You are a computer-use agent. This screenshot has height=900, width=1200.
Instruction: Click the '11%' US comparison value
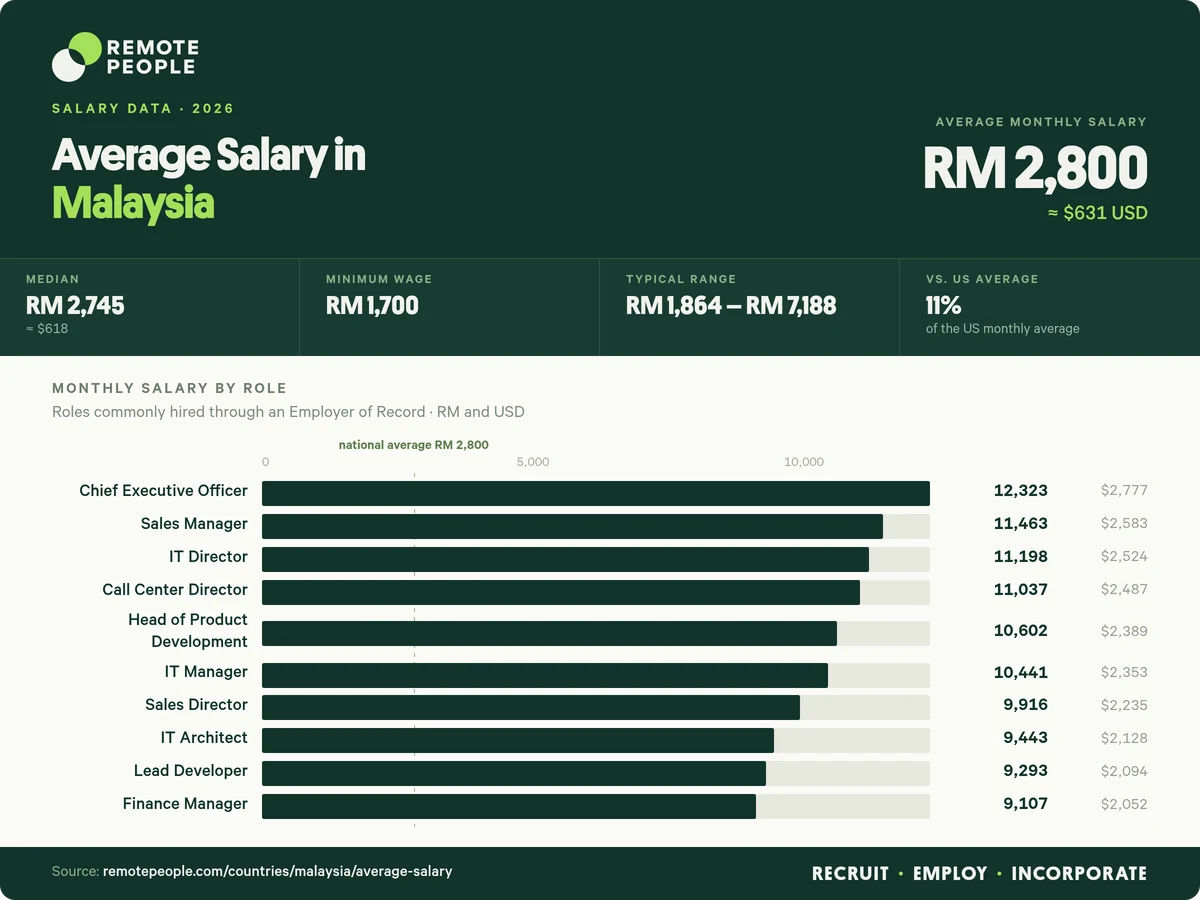(943, 306)
